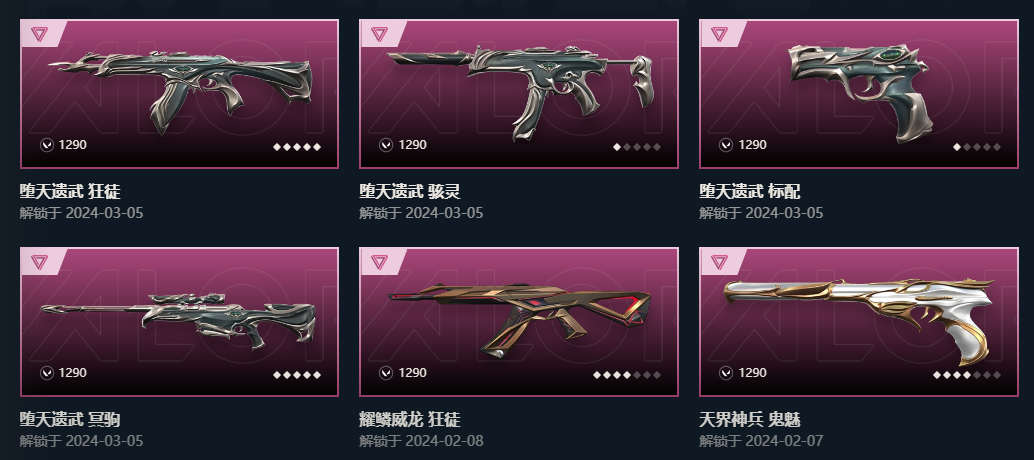Click the VP currency icon on 堕天遗武 骇灵 card
The image size is (1034, 460).
tap(386, 145)
